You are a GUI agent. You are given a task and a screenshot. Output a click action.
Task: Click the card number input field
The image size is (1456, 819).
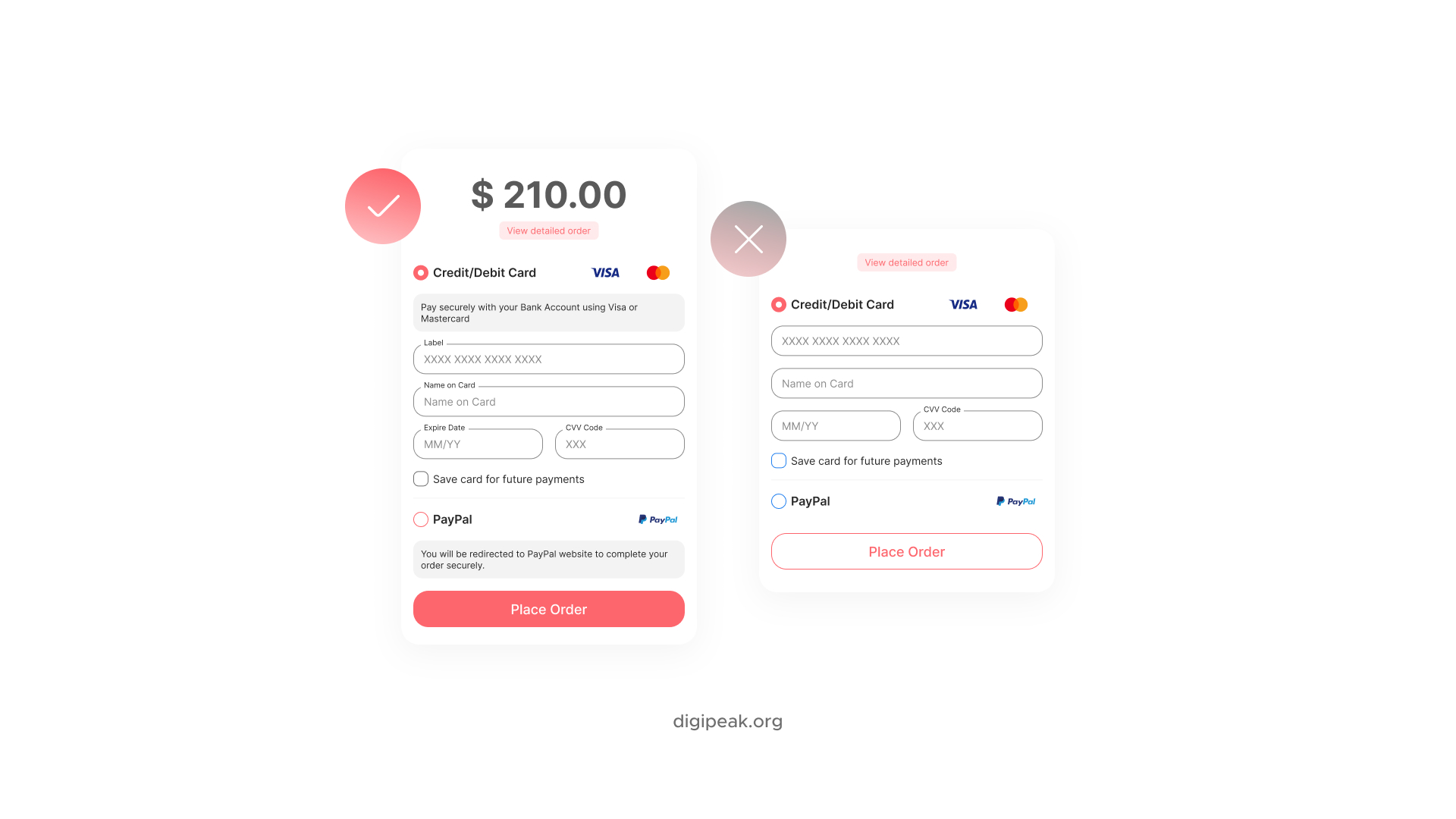549,359
